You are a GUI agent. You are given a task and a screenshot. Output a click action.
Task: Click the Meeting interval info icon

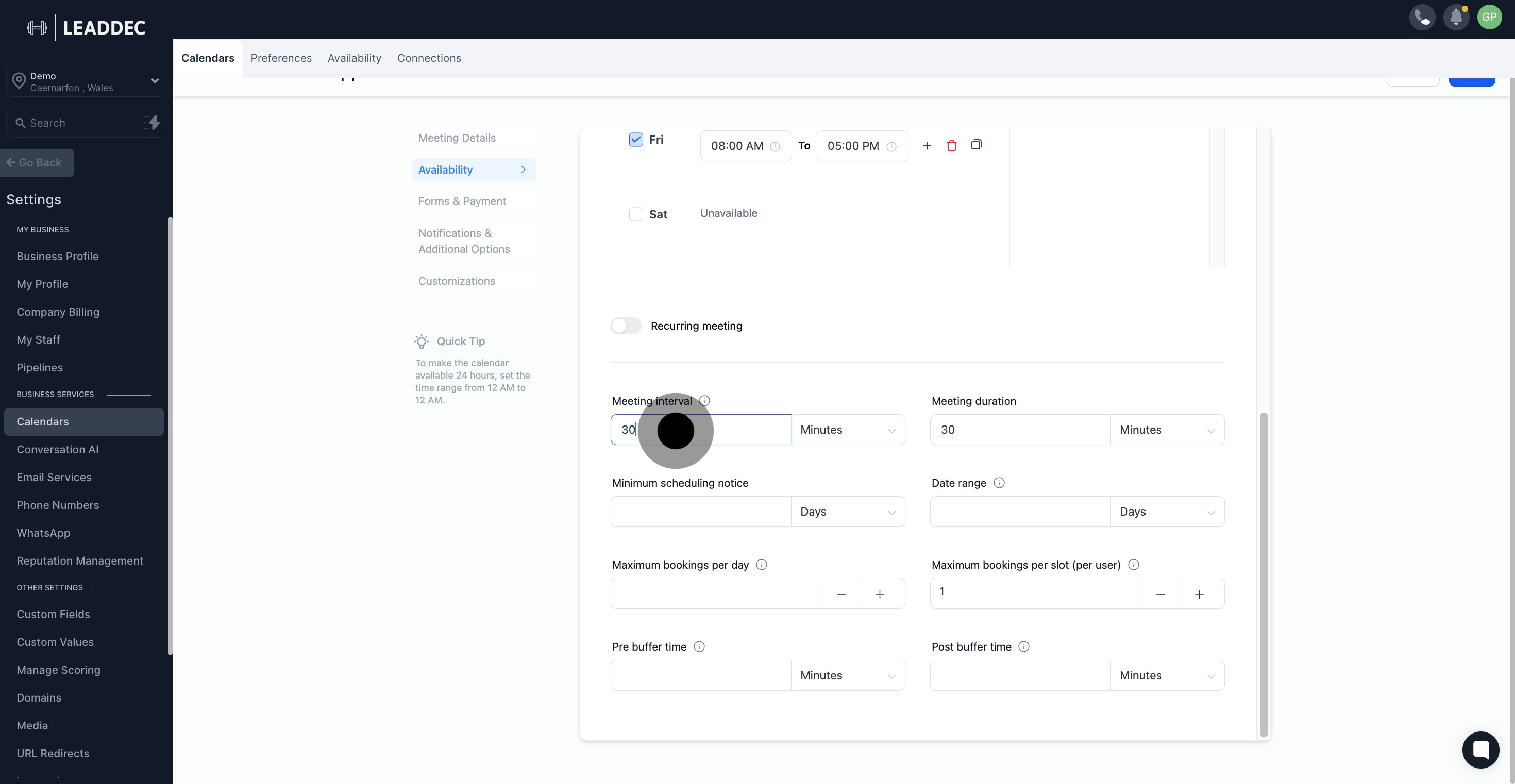(x=704, y=401)
